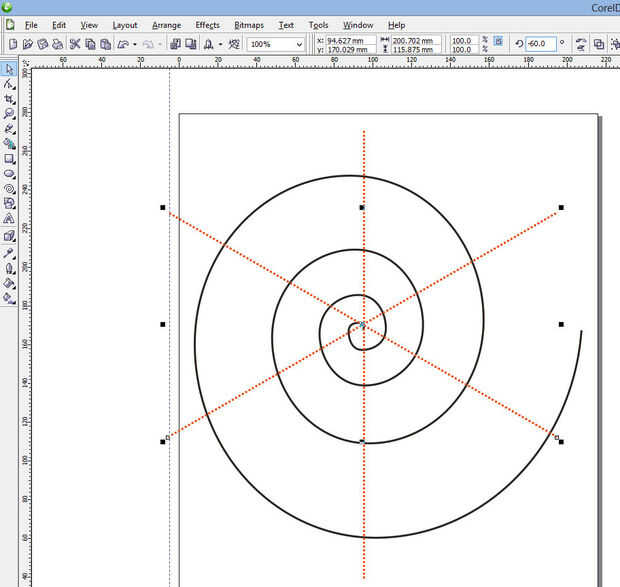Expand the undo history dropdown arrow

[x=135, y=45]
